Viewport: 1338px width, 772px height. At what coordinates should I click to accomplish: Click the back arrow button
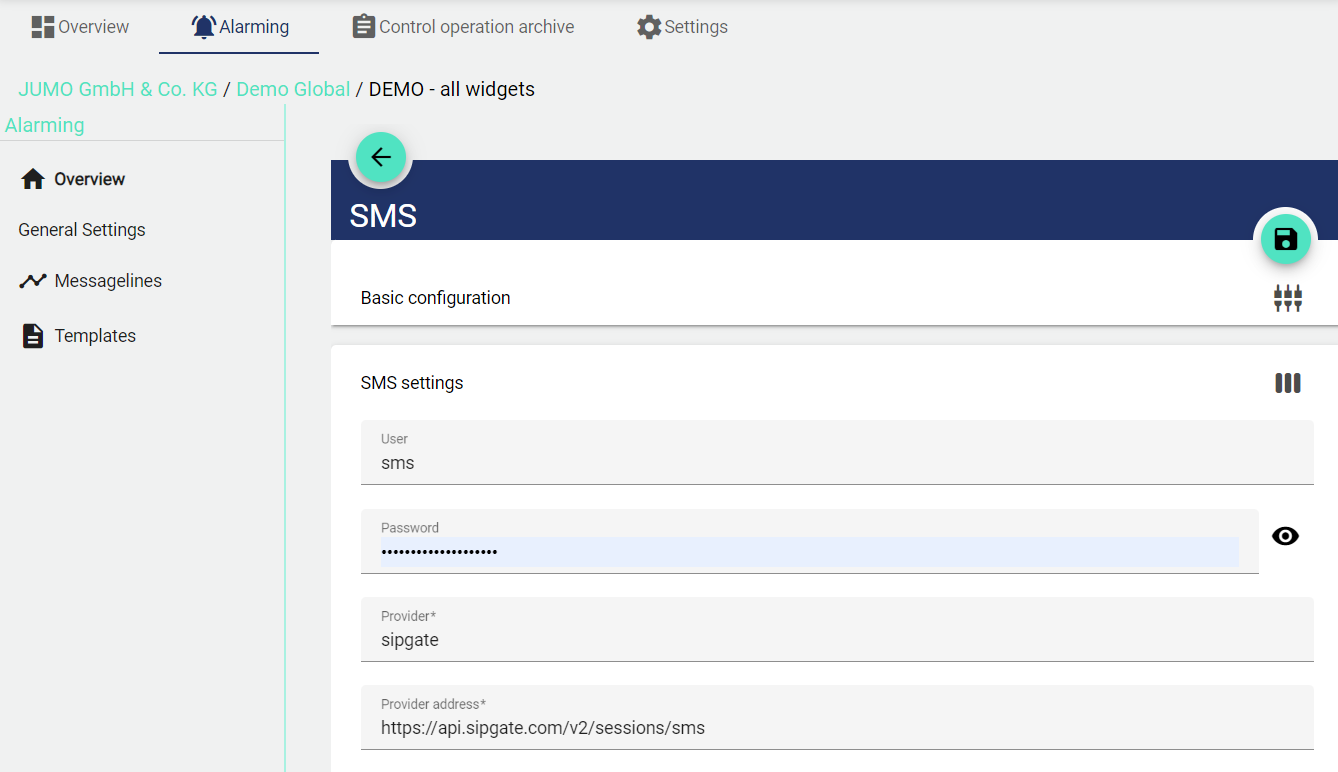[x=380, y=157]
